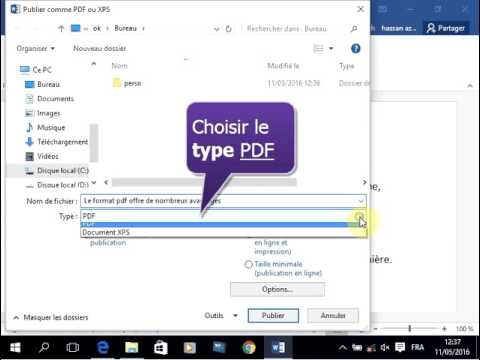Open the address history dropdown
The height and width of the screenshot is (360, 480).
point(217,29)
